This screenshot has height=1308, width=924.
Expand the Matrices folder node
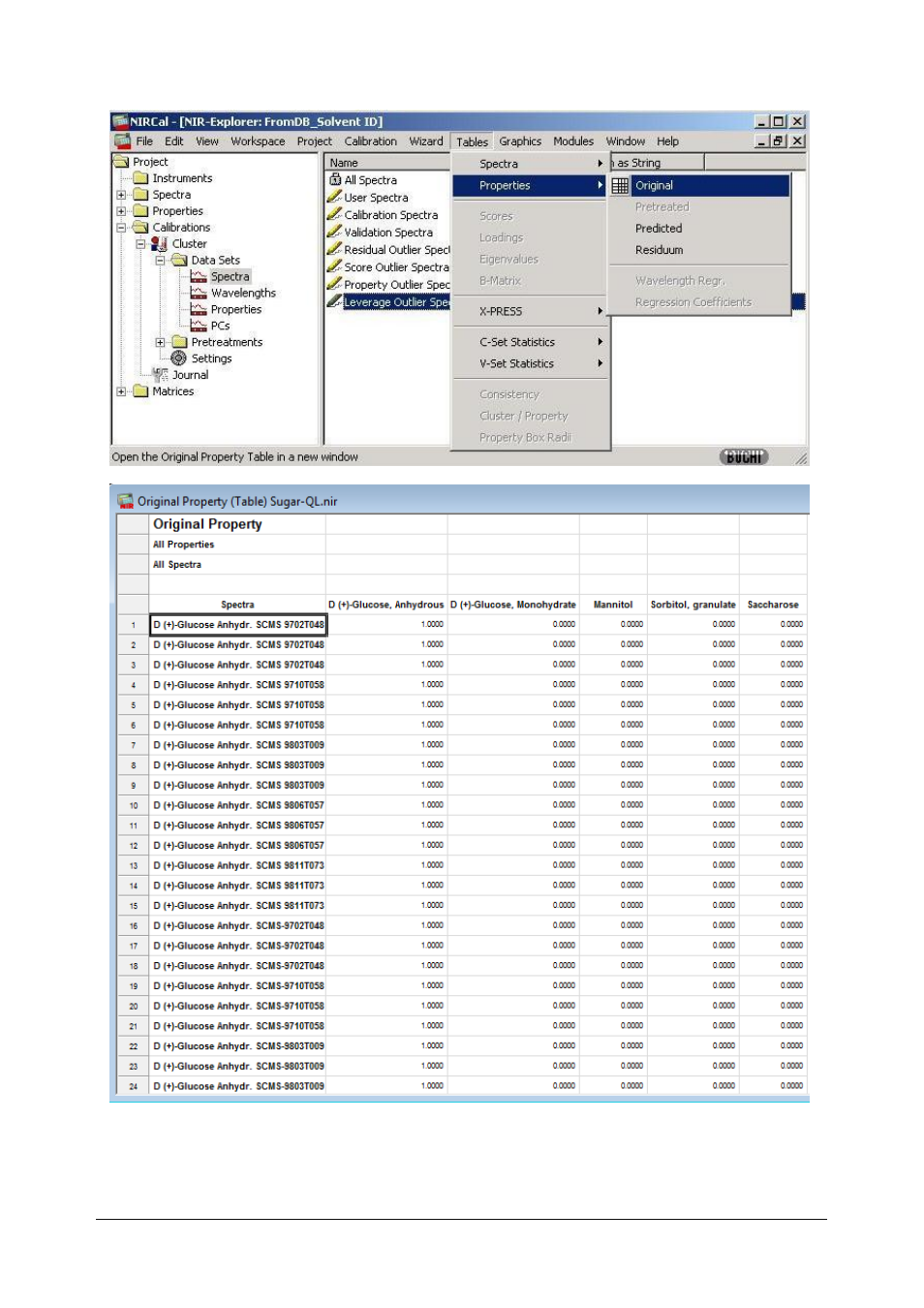[121, 391]
